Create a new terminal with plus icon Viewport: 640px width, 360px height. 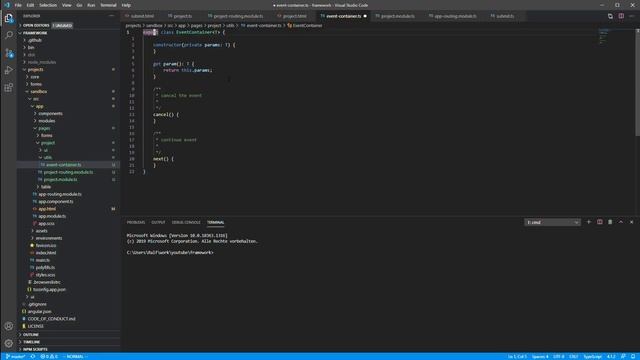point(589,222)
